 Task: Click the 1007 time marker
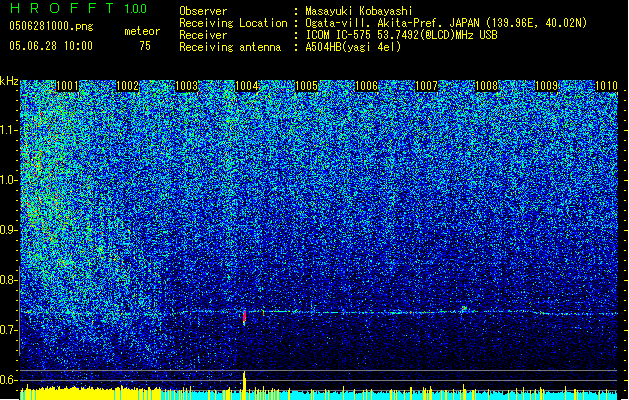pyautogui.click(x=426, y=86)
